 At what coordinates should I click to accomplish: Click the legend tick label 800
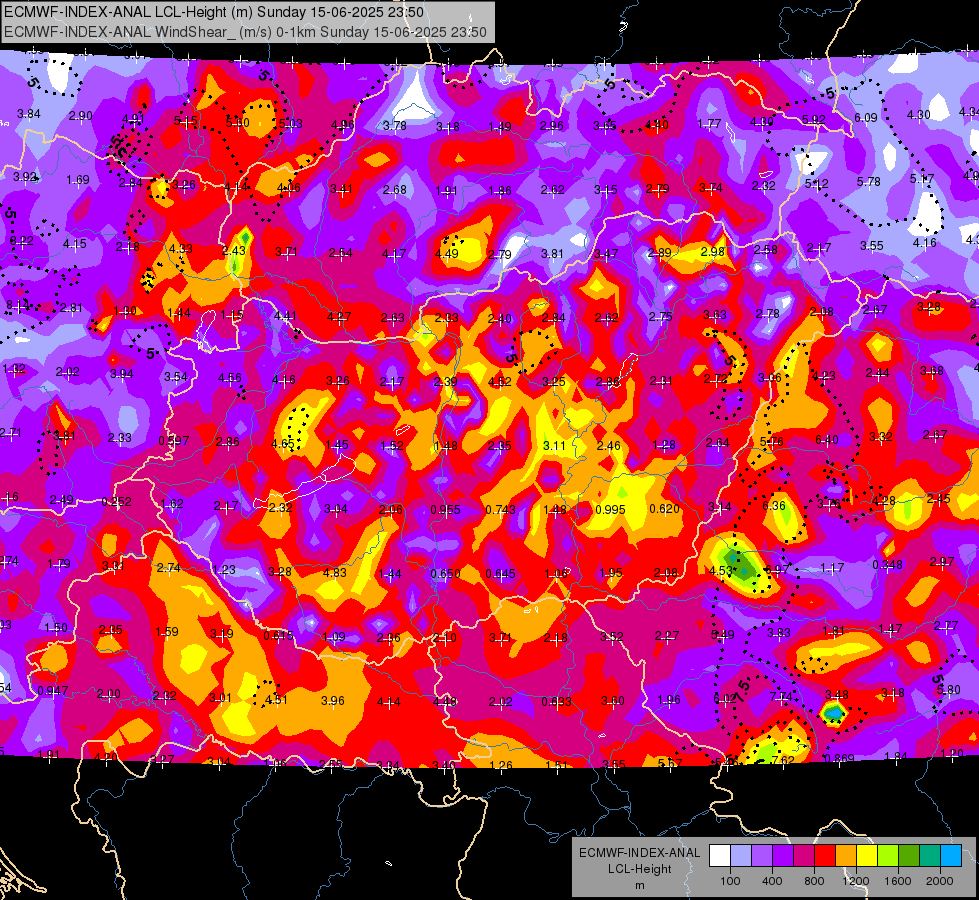coord(814,881)
